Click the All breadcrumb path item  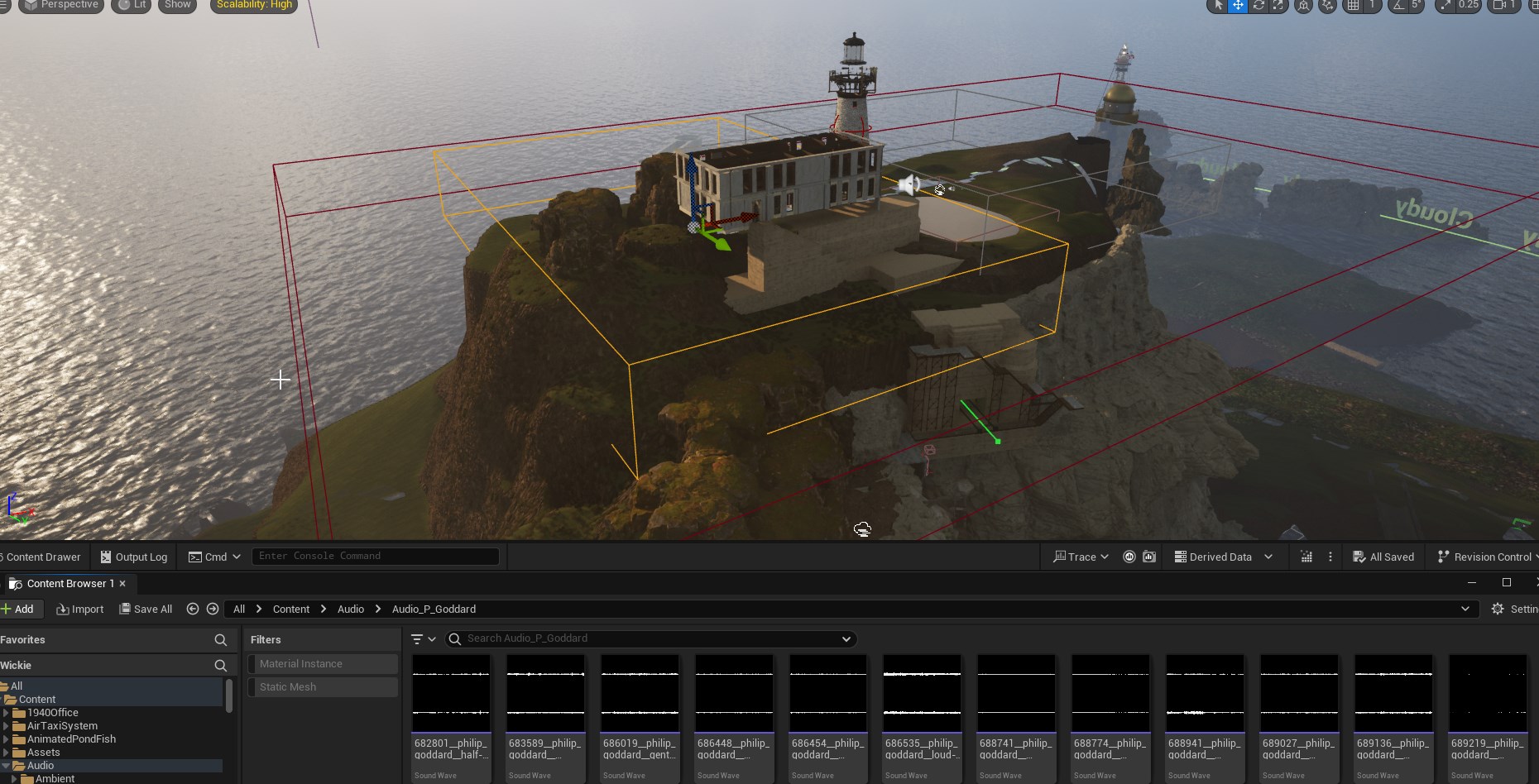point(239,609)
